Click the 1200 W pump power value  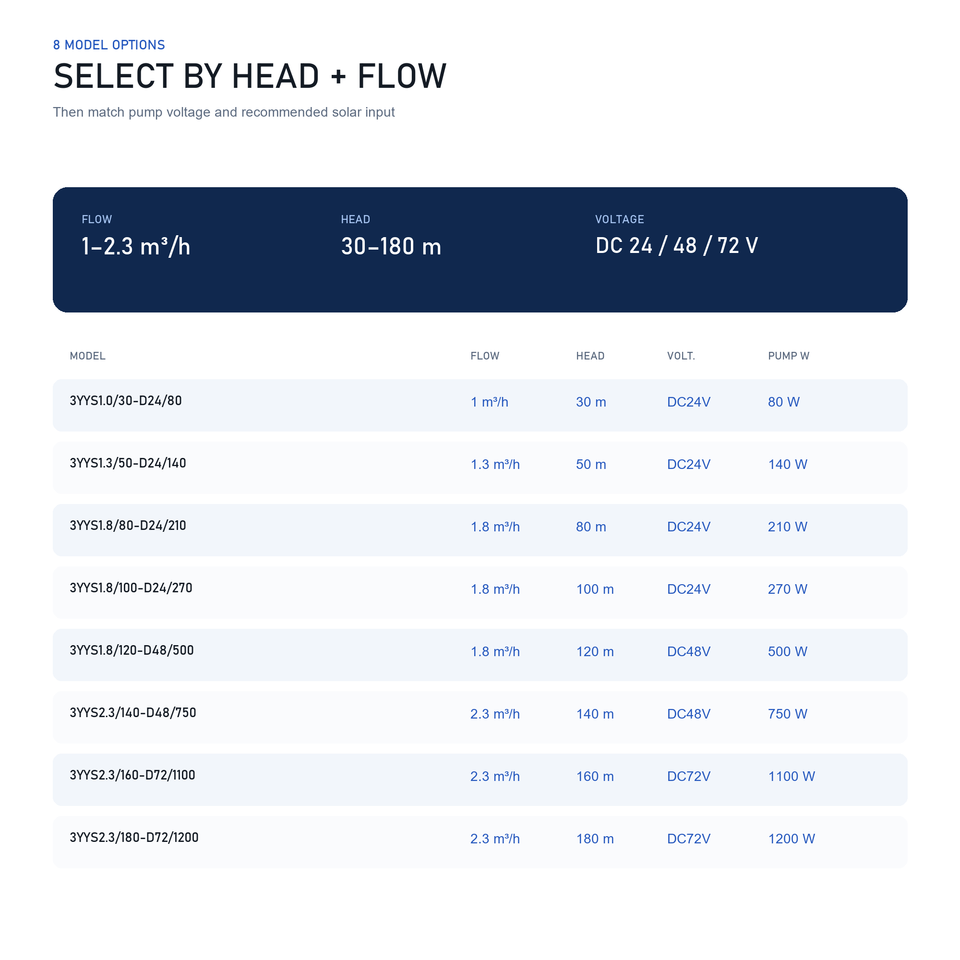[791, 839]
